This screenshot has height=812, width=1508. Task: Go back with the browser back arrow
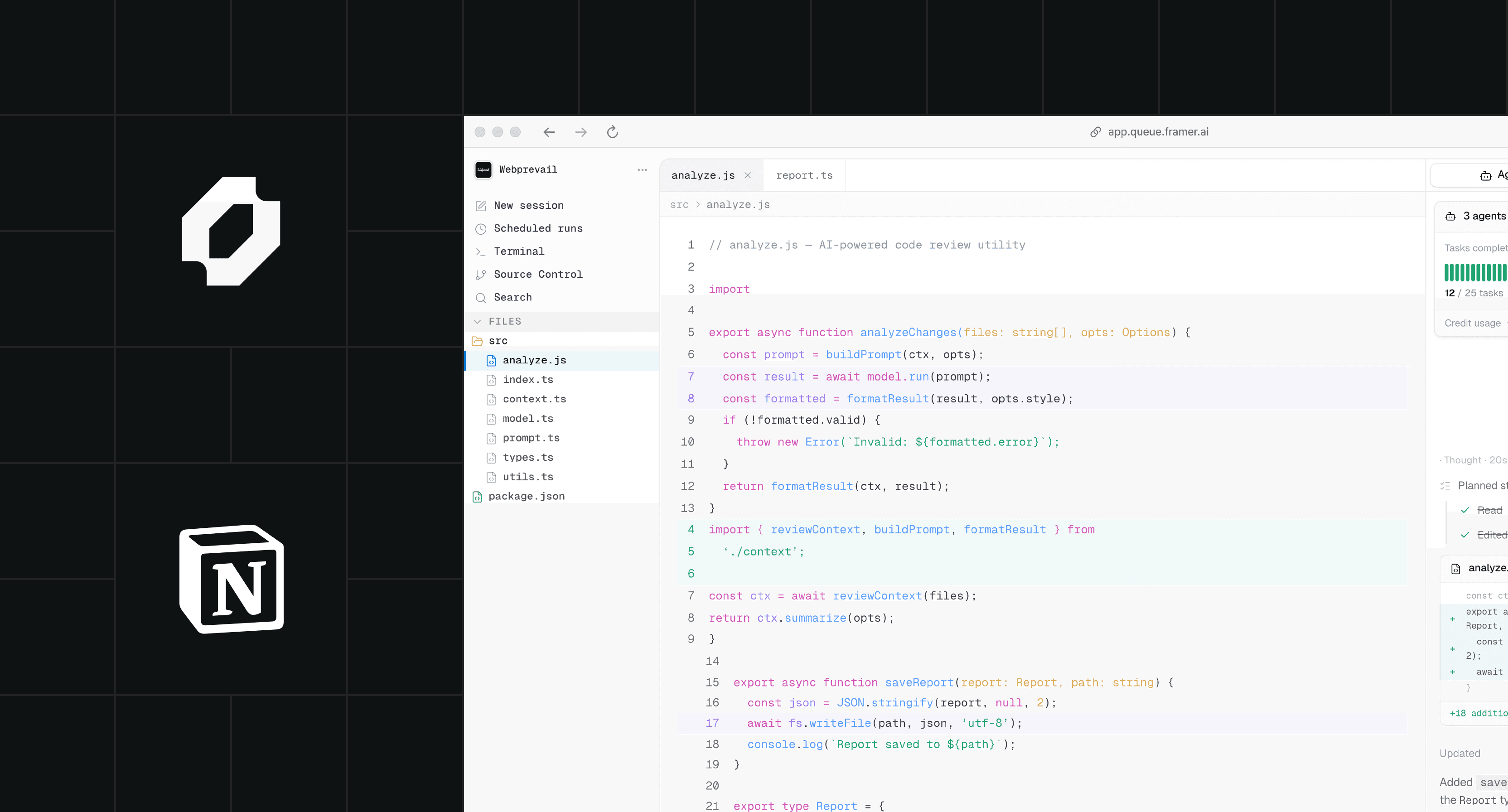(x=549, y=132)
